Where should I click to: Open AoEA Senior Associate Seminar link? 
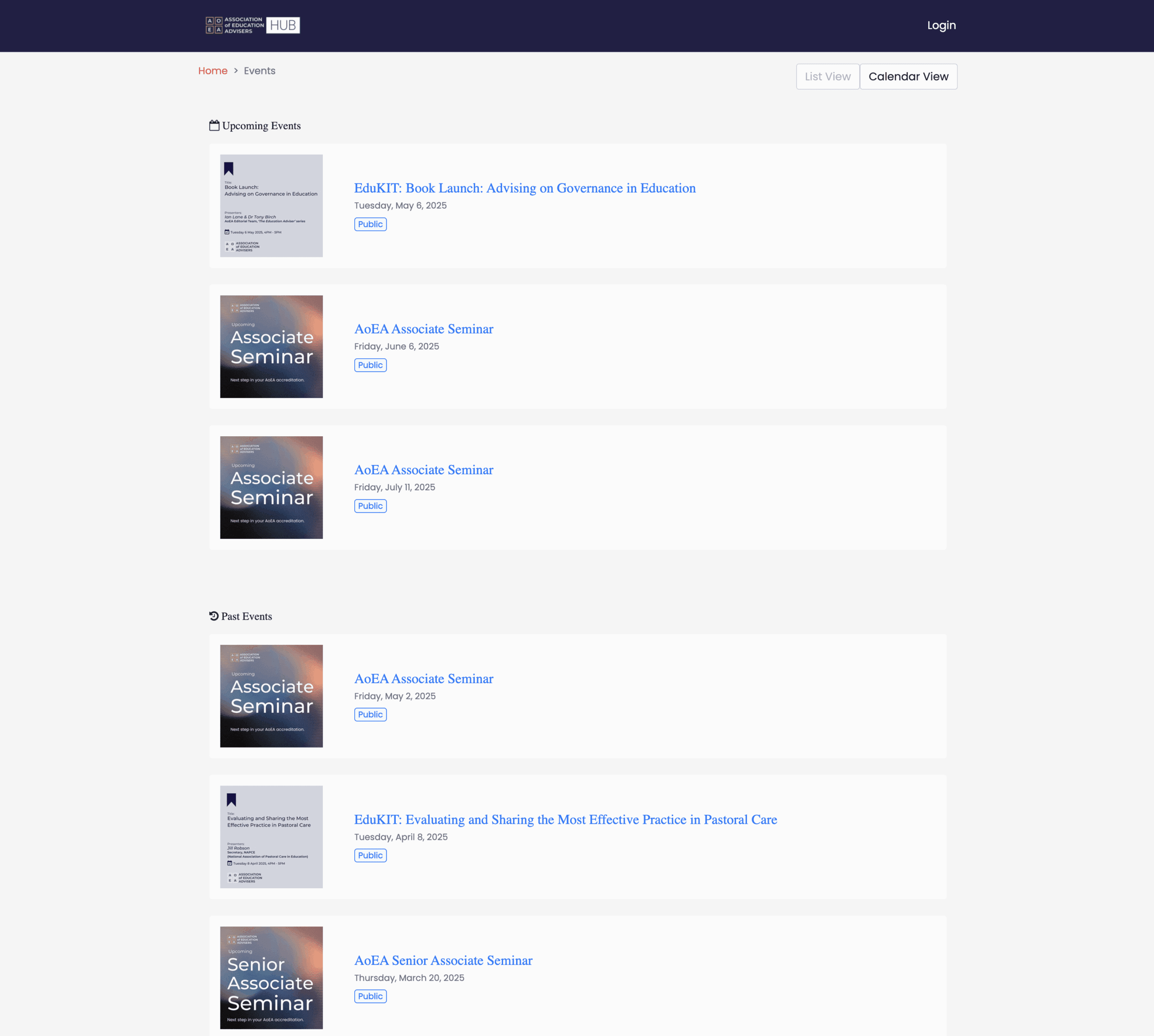444,960
